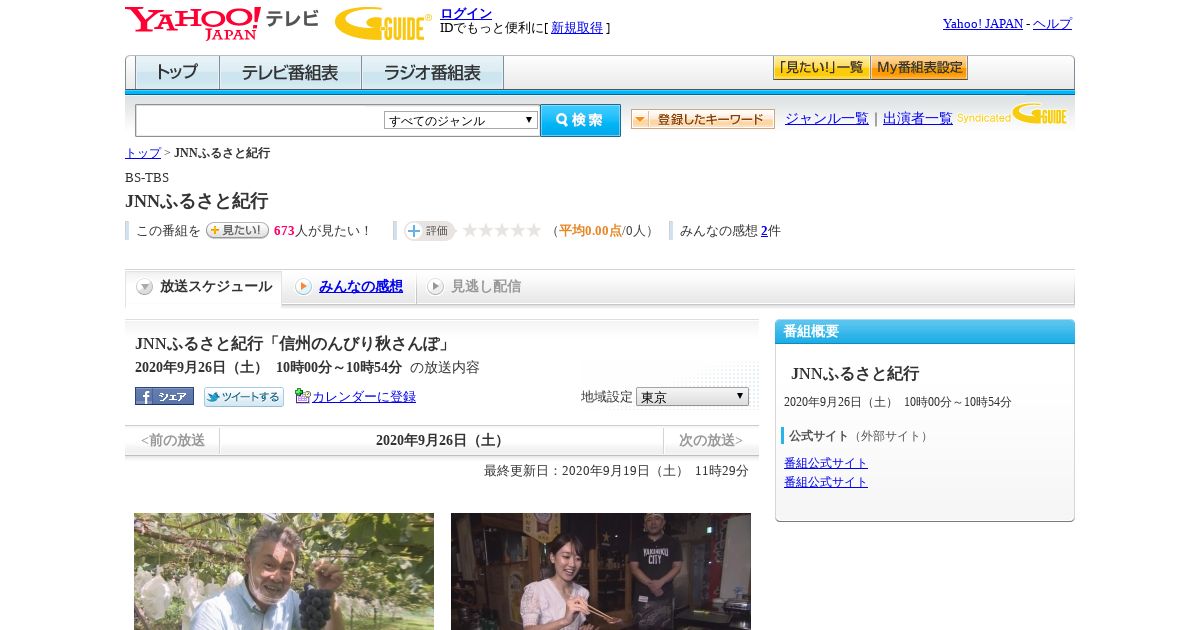This screenshot has width=1200, height=630.
Task: Open the ラジオ番組表 navigation tab
Action: [x=432, y=72]
